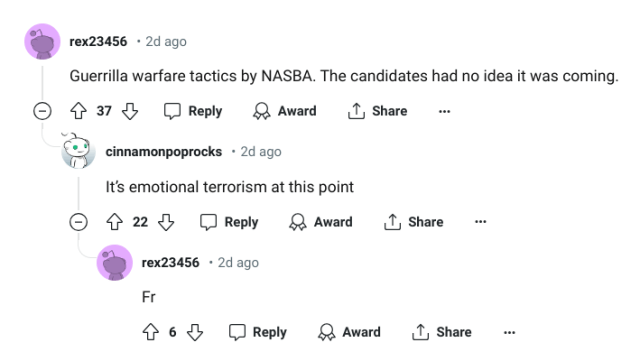Award the cinnamonpoprocks comment
This screenshot has width=640, height=361.
321,222
